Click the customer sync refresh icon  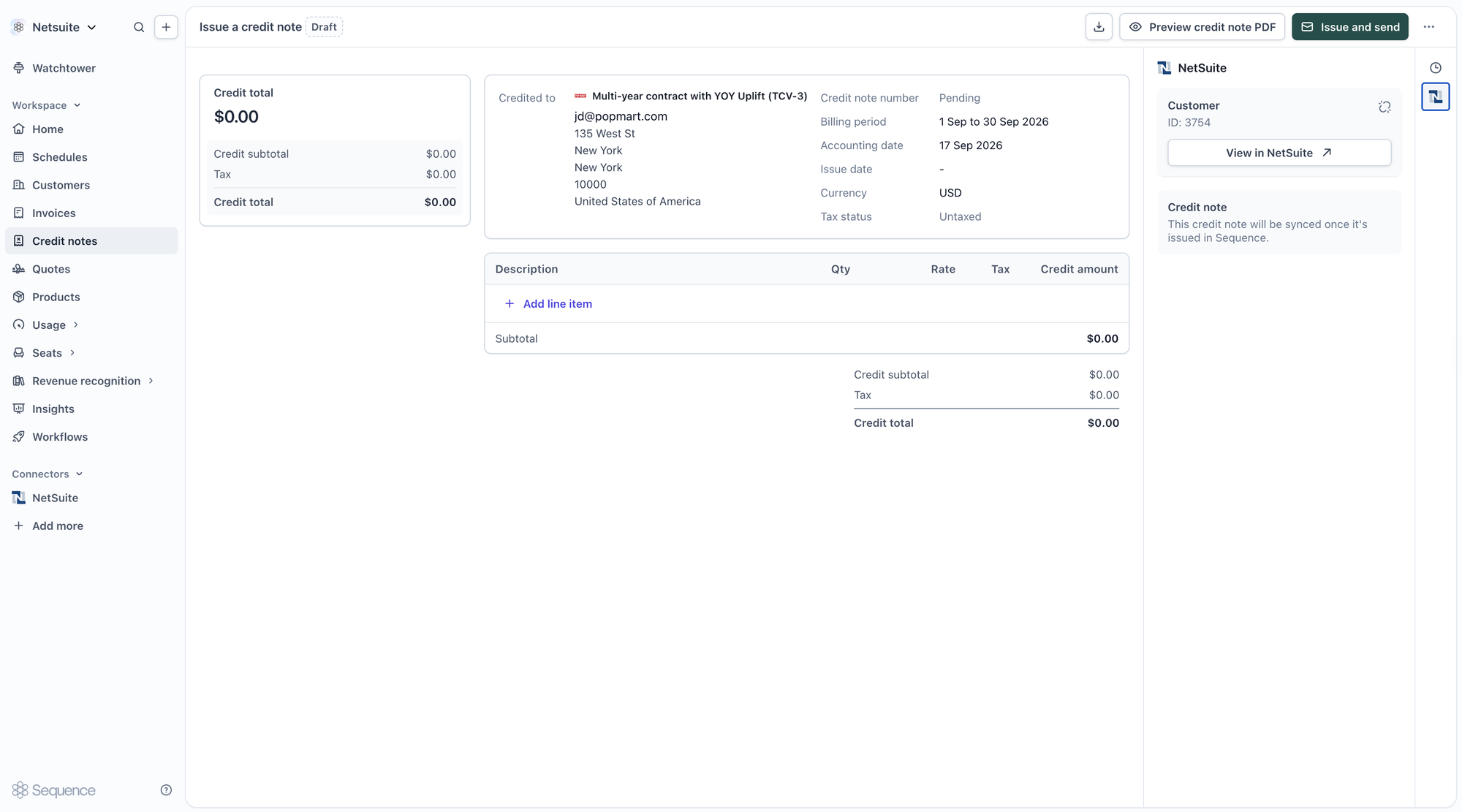[1384, 107]
